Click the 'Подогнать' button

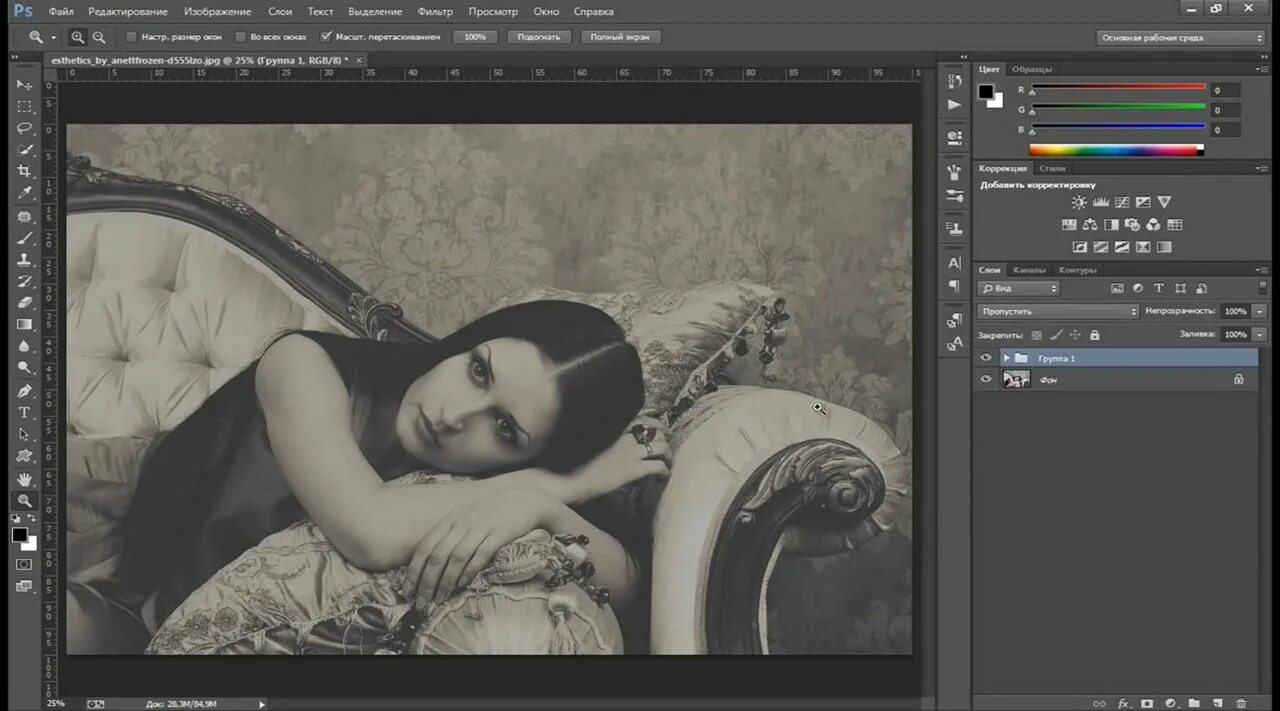(540, 37)
